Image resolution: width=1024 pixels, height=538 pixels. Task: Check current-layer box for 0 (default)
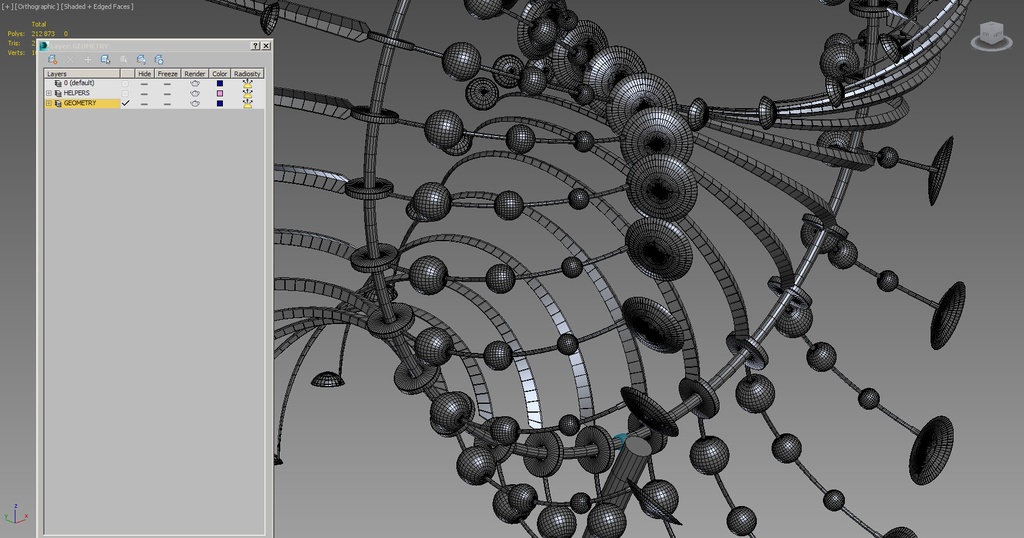(x=125, y=83)
